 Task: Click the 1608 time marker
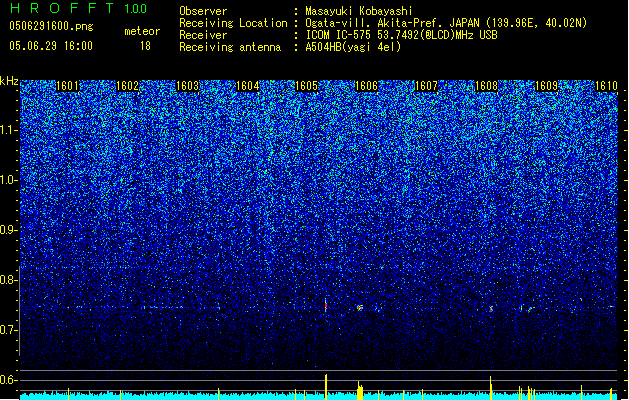pos(486,86)
